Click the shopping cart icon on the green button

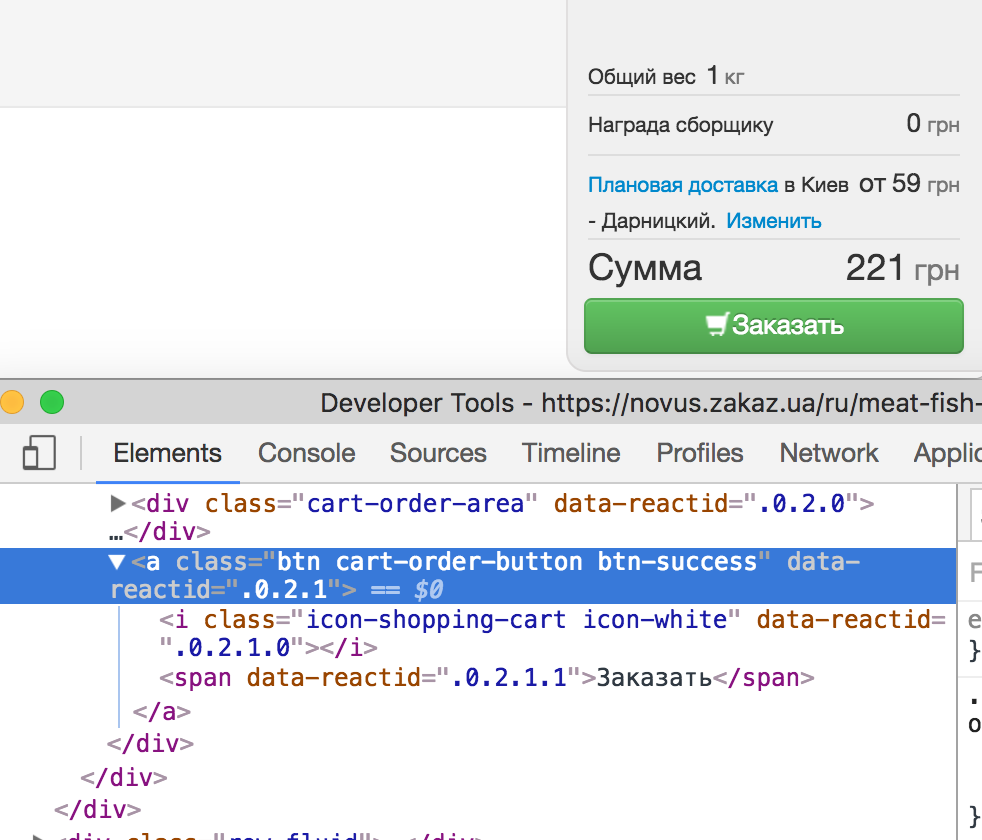[716, 325]
